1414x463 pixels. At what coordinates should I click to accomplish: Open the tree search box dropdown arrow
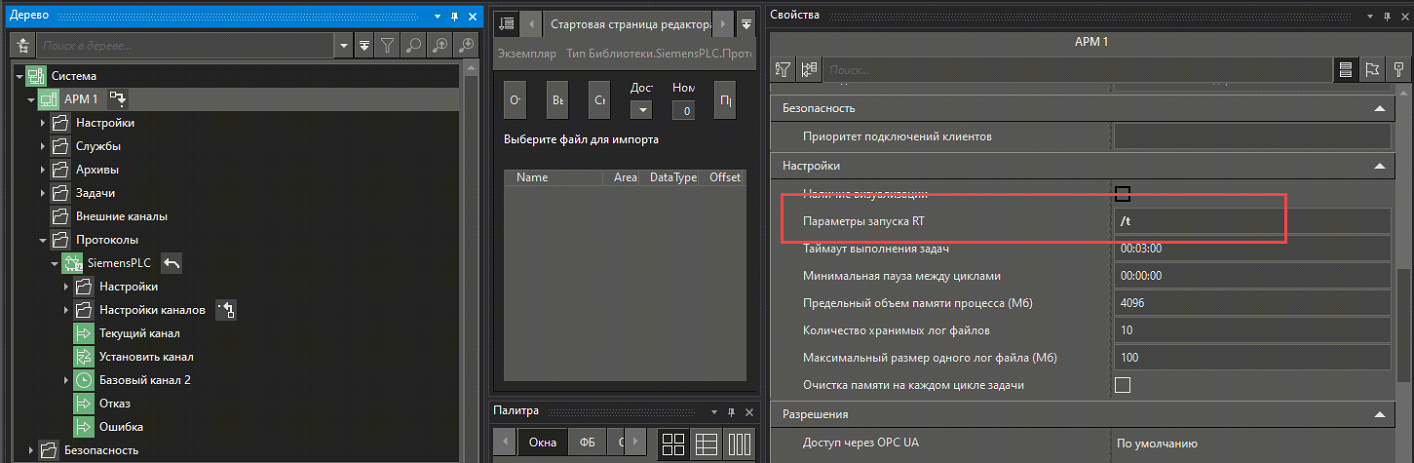pos(345,46)
